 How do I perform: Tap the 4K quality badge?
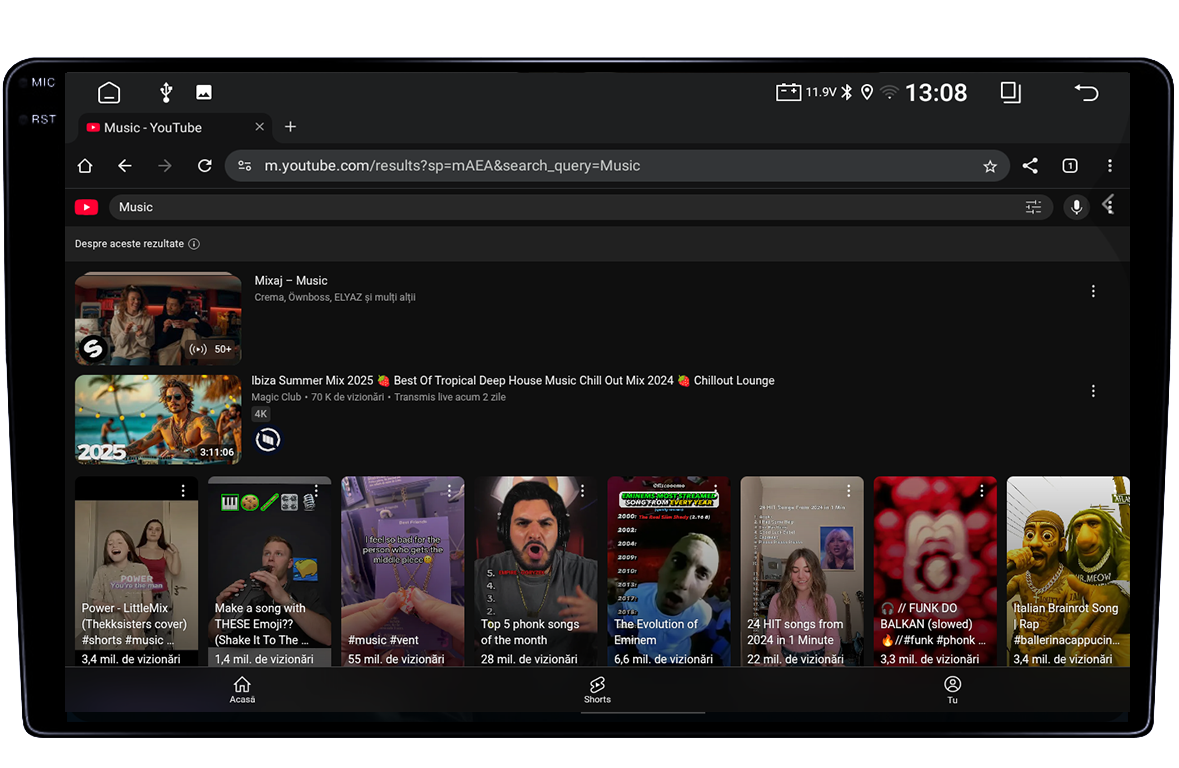[x=260, y=414]
